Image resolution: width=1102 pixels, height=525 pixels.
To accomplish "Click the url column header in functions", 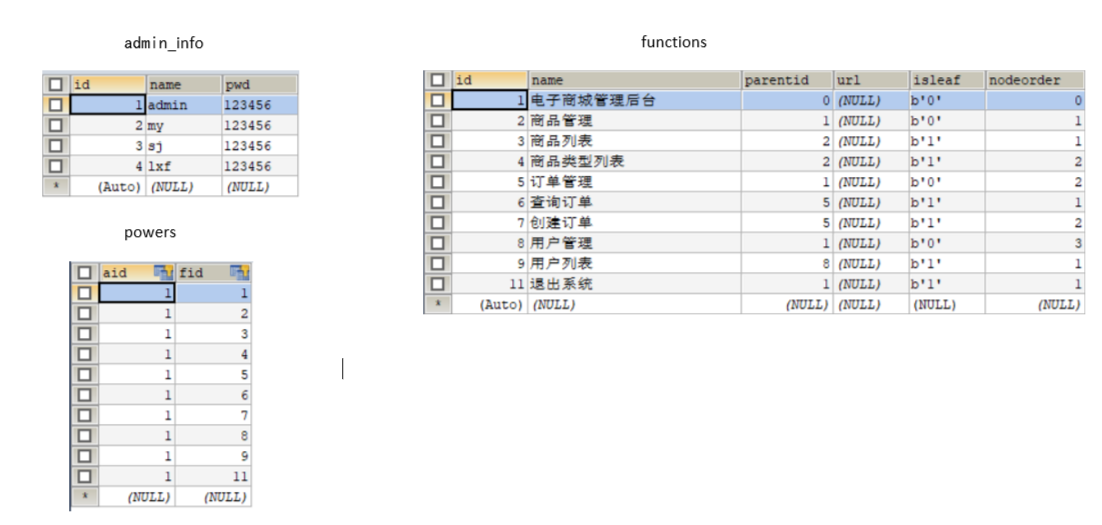I will pos(871,80).
